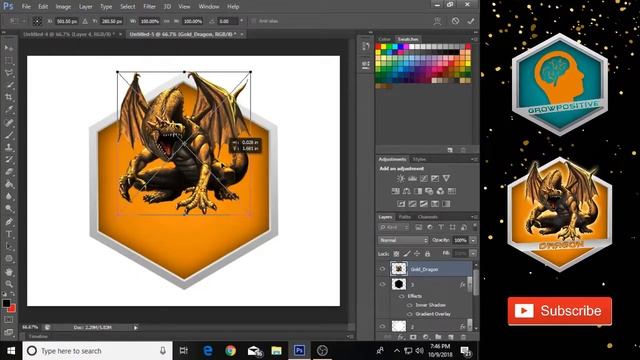Delete layer trash icon in Layers panel
The height and width of the screenshot is (360, 640).
click(463, 337)
